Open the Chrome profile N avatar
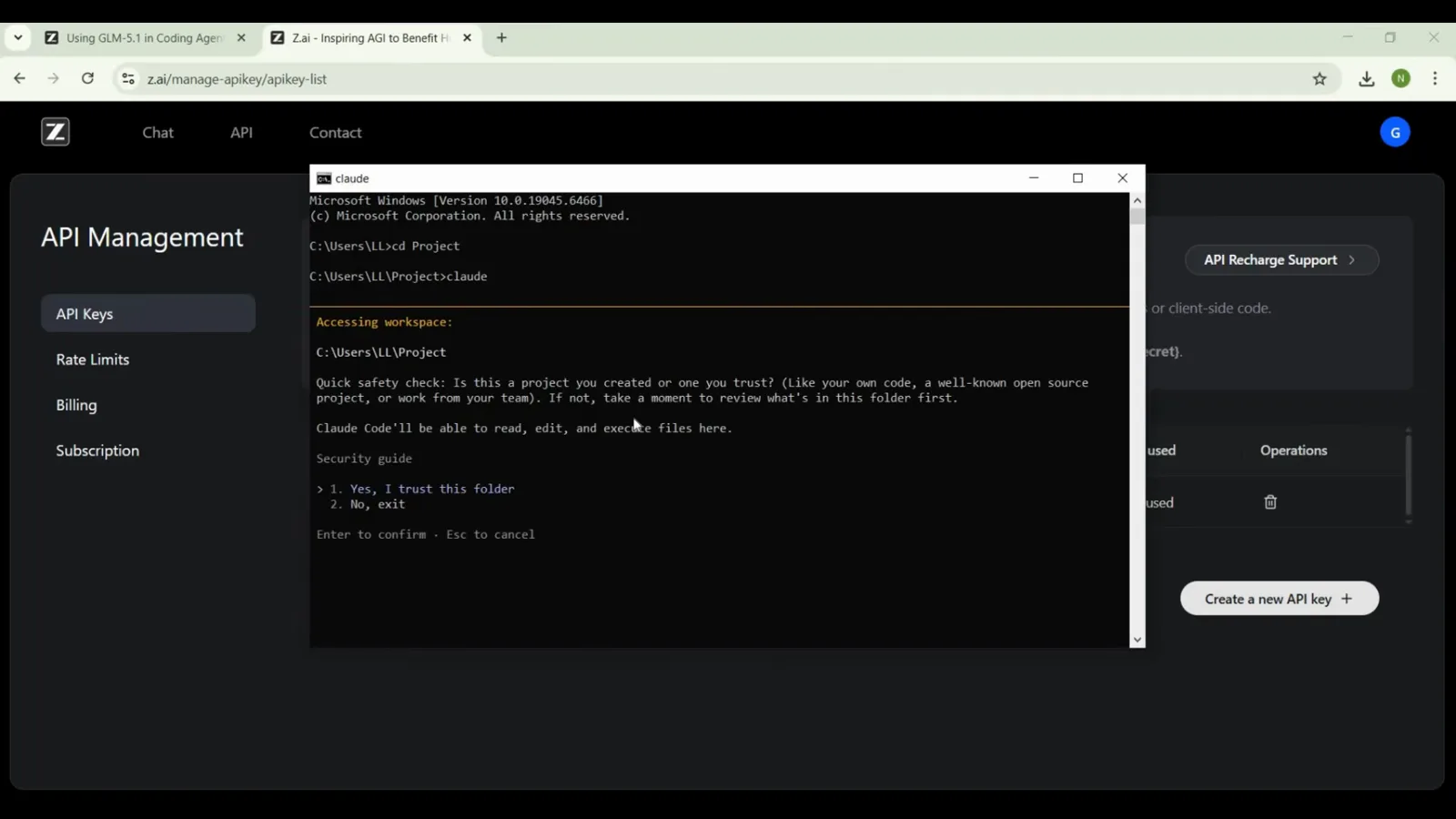 [x=1401, y=79]
